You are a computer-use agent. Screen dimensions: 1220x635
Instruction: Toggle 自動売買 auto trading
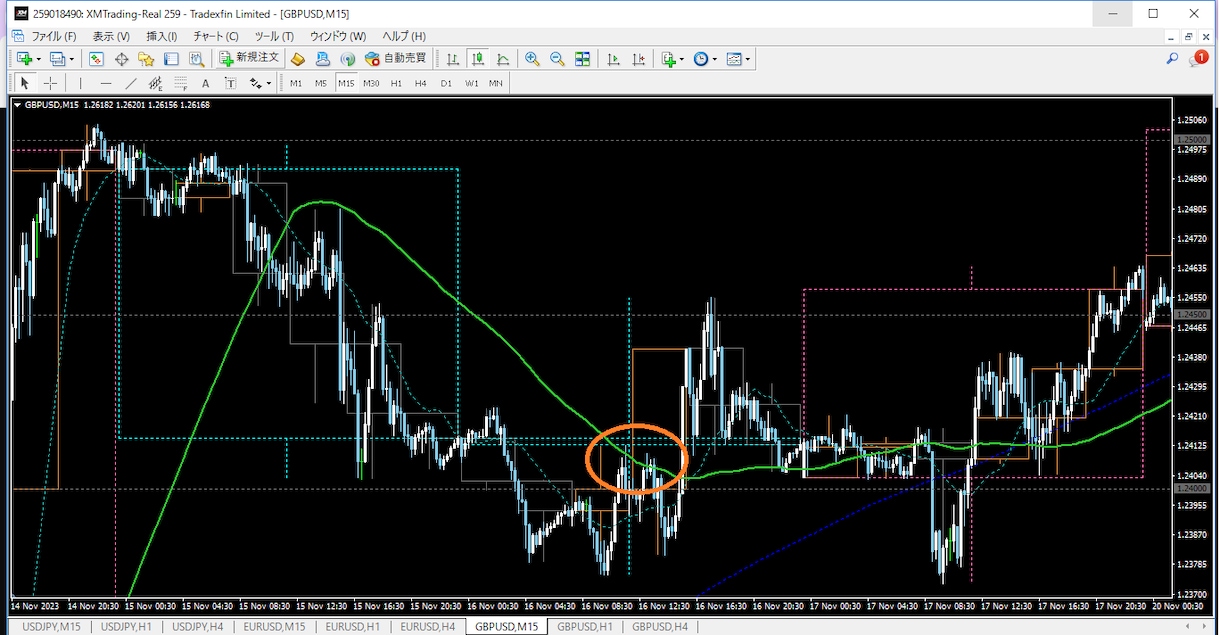point(396,59)
